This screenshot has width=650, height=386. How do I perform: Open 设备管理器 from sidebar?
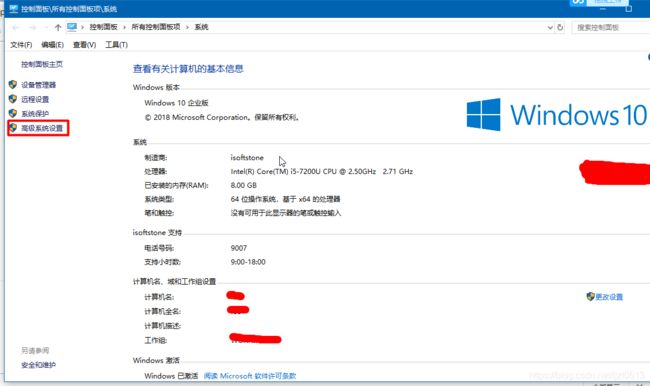point(39,85)
